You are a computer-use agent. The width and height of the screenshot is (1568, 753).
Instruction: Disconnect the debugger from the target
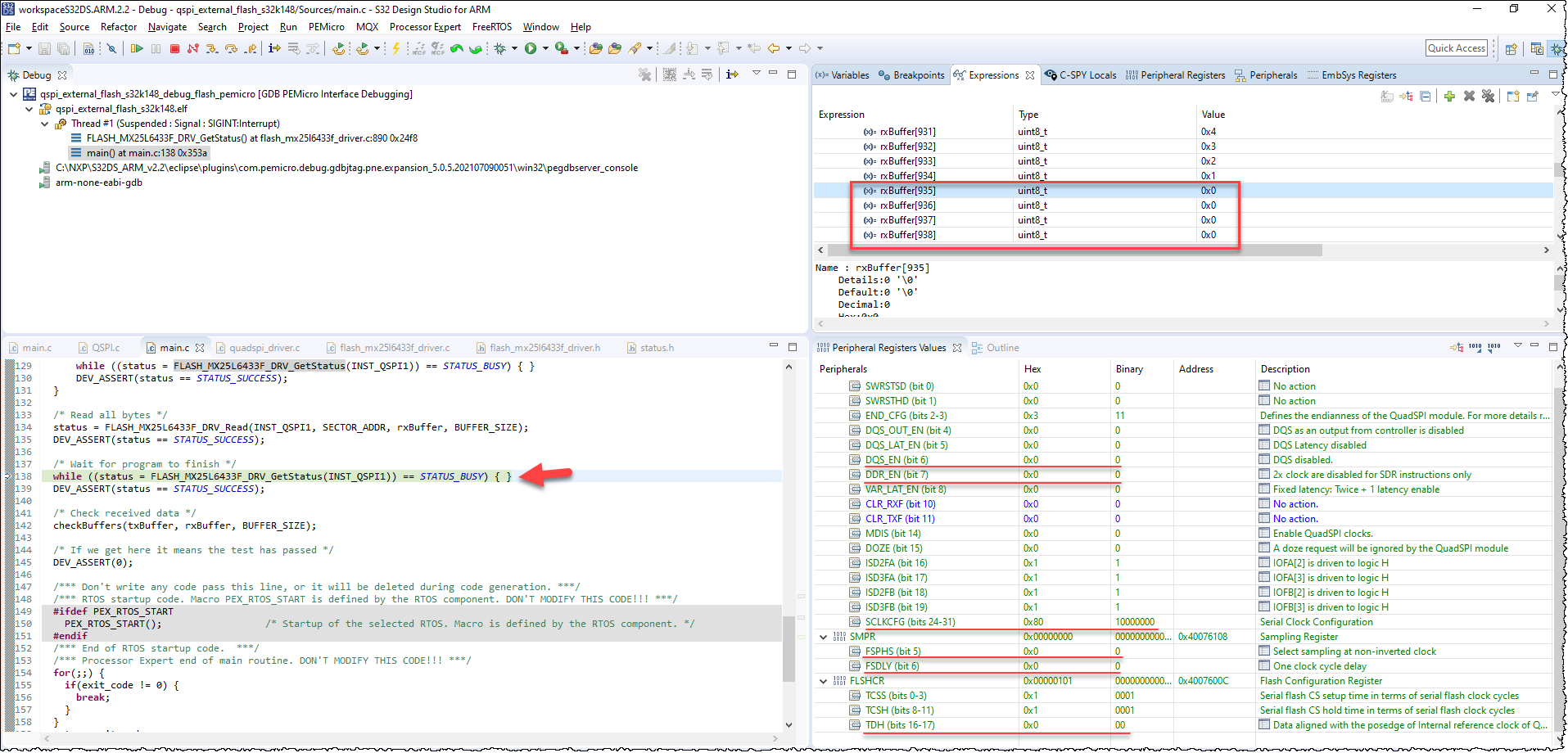[x=192, y=48]
